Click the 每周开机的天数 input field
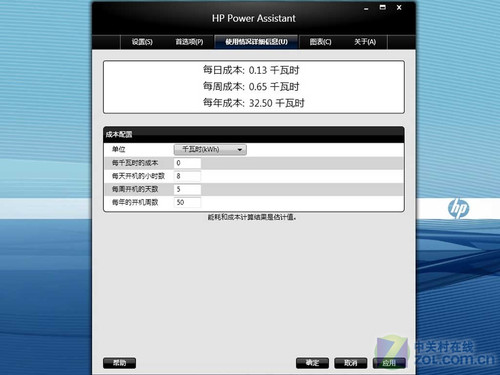This screenshot has width=500, height=375. [187, 189]
